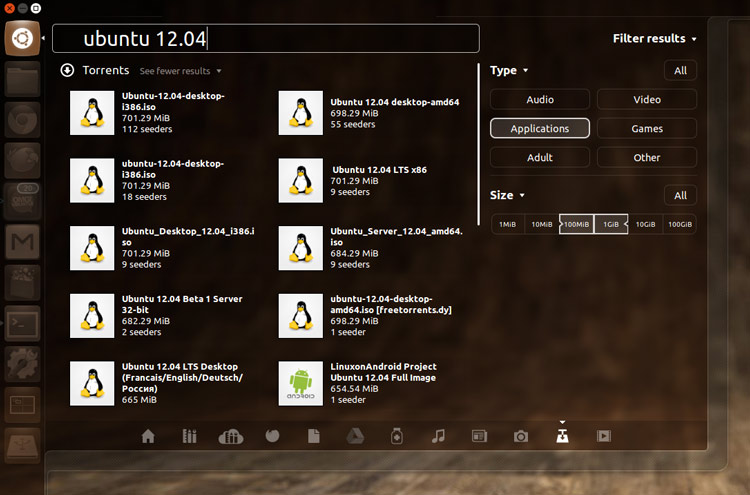Open Ubuntu-12.04-desktop-i386.iso with 112 seeders
The height and width of the screenshot is (495, 750).
click(x=163, y=112)
